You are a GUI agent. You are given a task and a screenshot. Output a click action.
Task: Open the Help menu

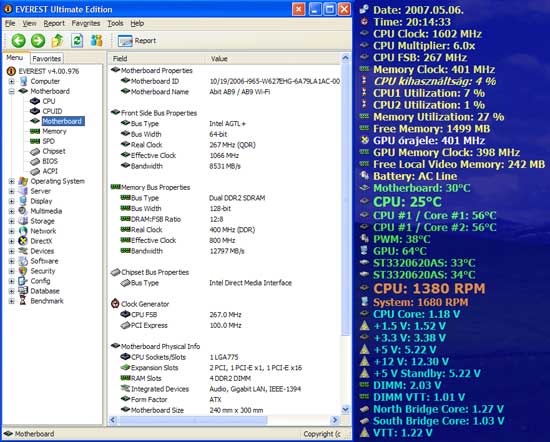(x=137, y=24)
